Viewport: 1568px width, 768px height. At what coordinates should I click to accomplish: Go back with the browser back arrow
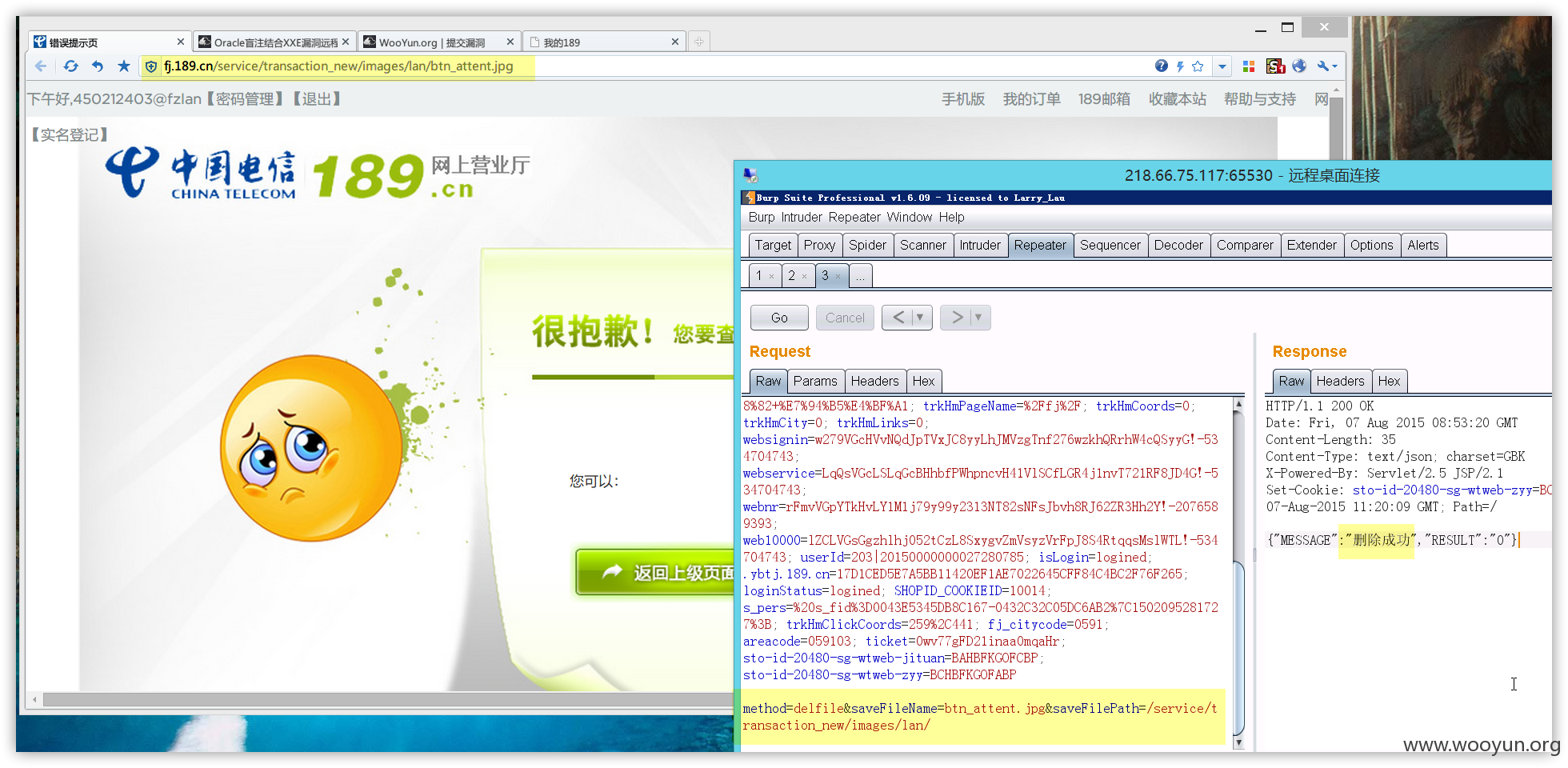pos(41,66)
